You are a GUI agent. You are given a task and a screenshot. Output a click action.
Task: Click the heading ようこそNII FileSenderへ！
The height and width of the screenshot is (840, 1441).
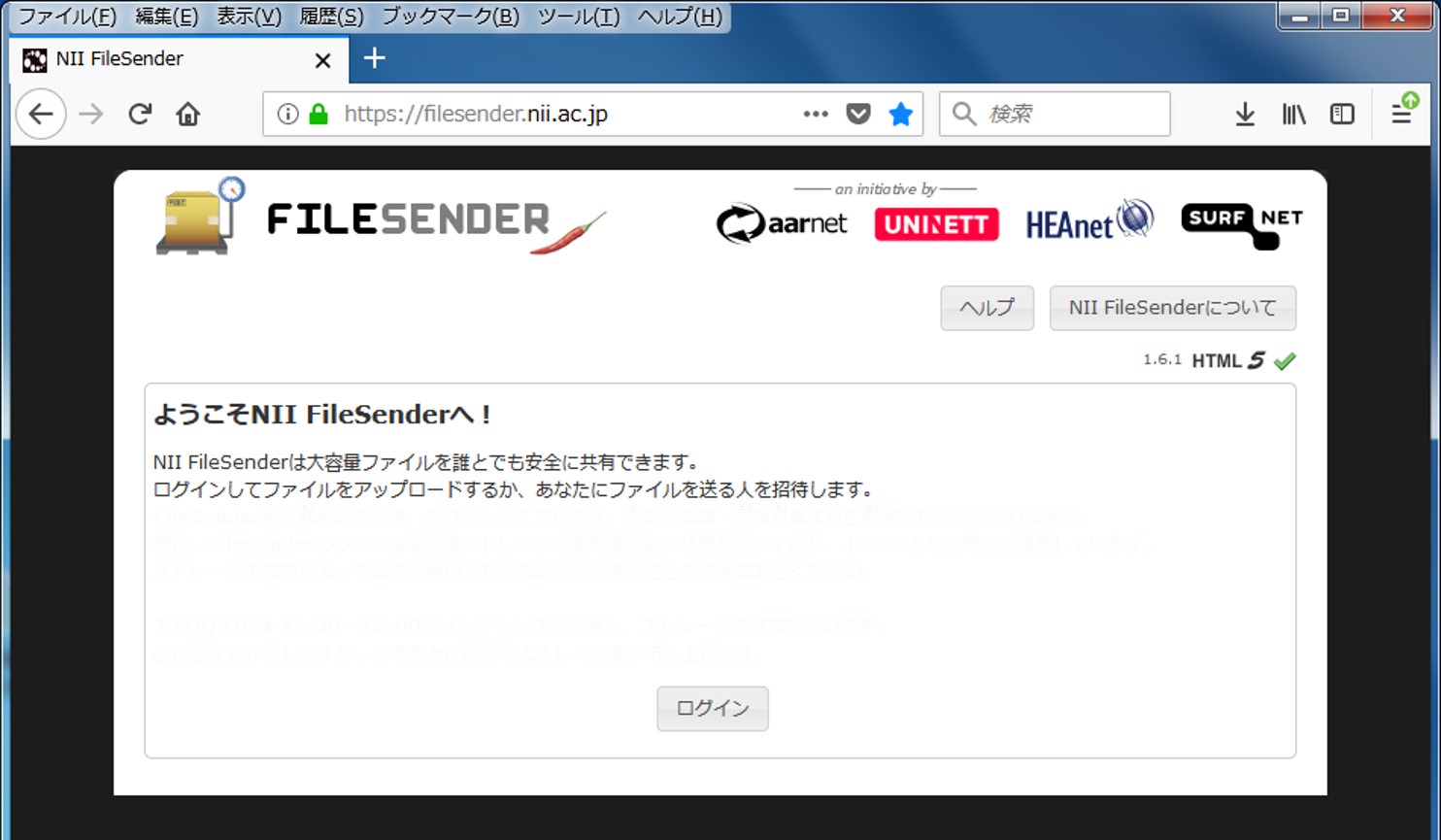point(323,415)
